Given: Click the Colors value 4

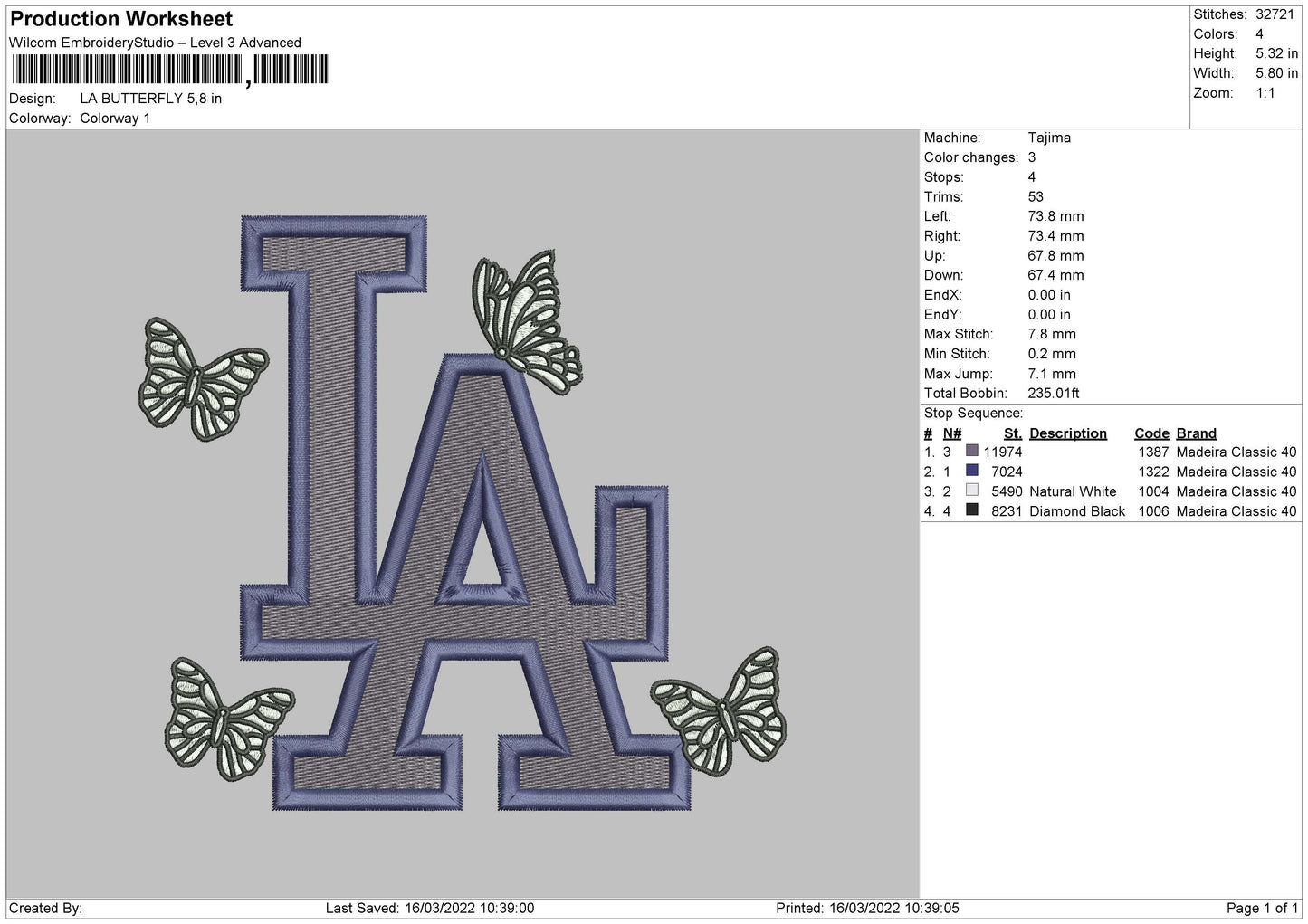Looking at the screenshot, I should click(1259, 34).
